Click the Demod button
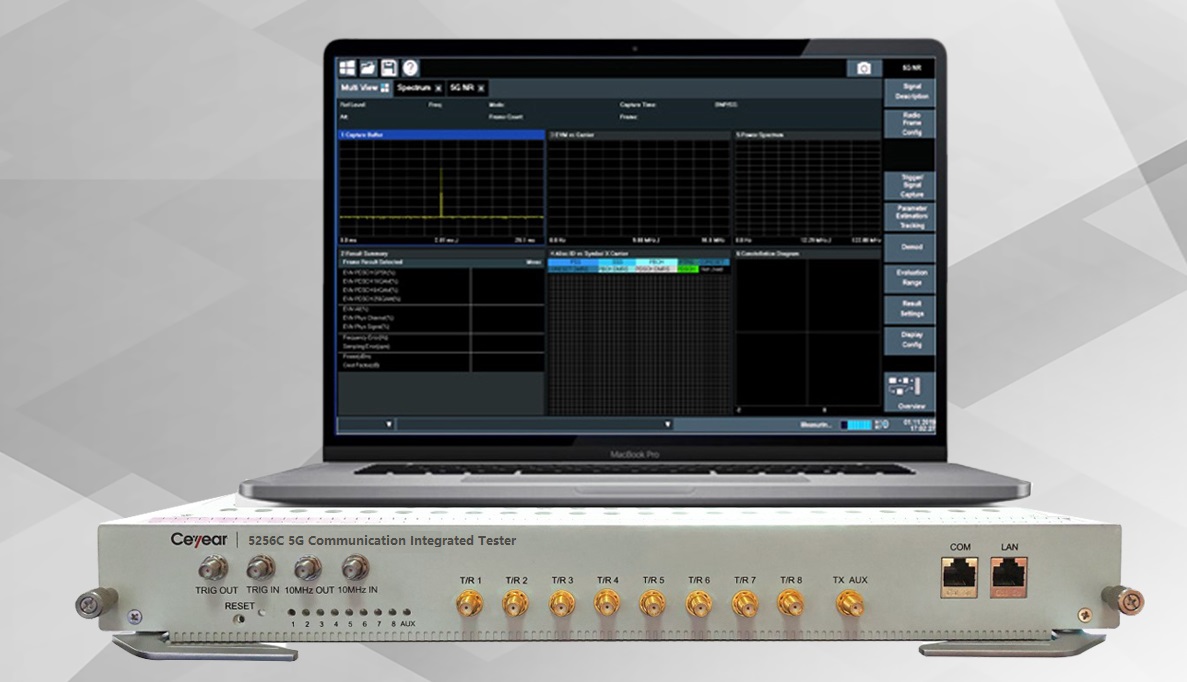The width and height of the screenshot is (1187, 682). coord(909,248)
